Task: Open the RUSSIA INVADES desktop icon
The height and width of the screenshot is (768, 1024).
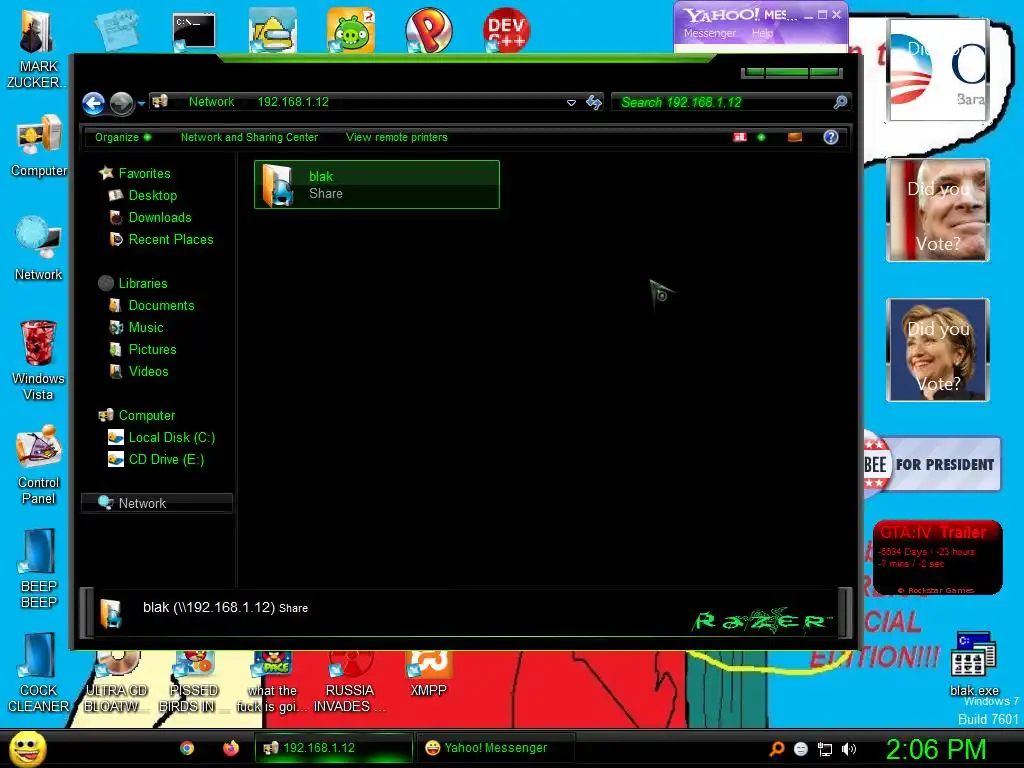Action: pyautogui.click(x=349, y=682)
